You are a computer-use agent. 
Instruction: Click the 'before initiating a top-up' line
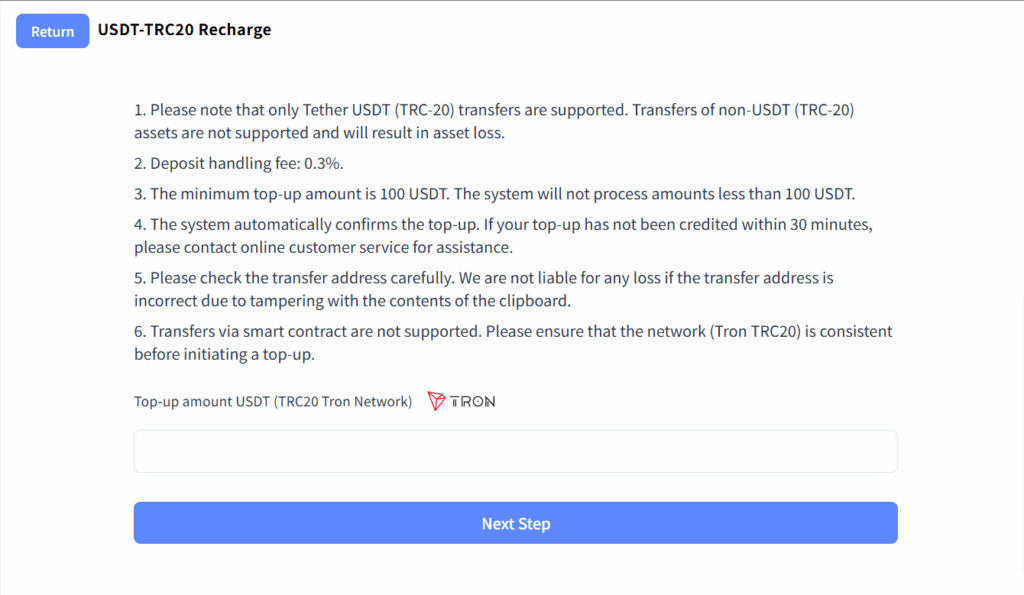pyautogui.click(x=224, y=354)
